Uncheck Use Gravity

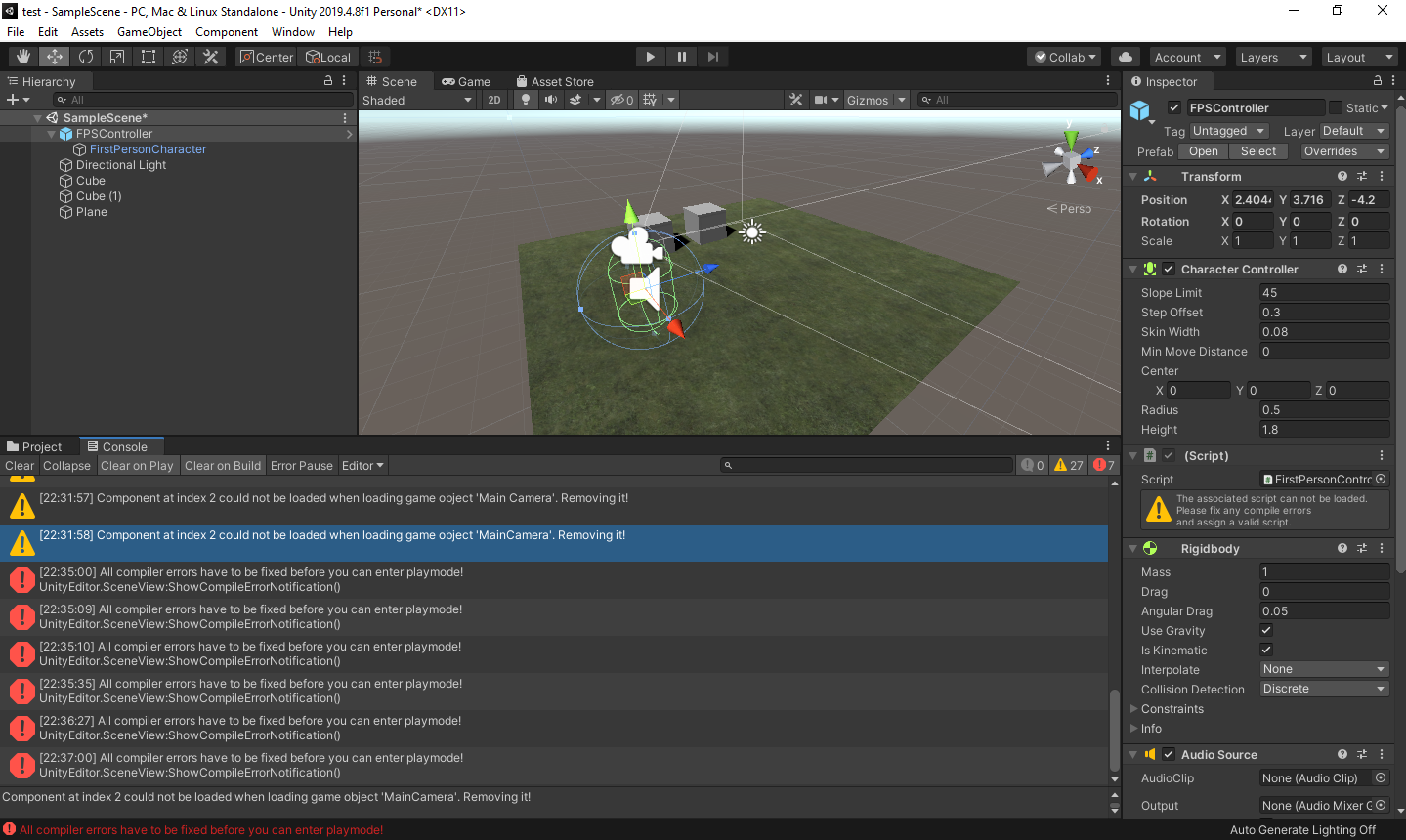coord(1266,630)
